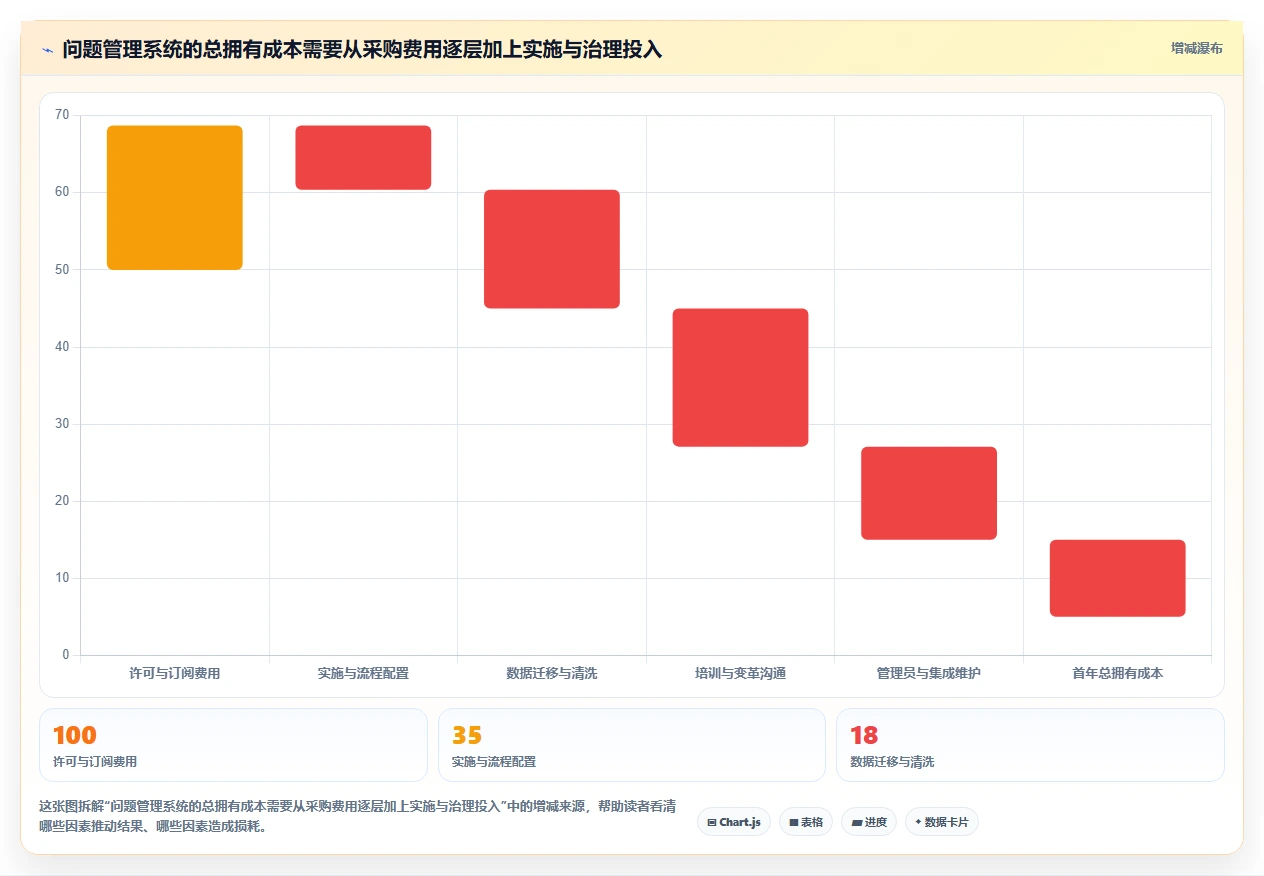Click y-axis value 40

62,347
